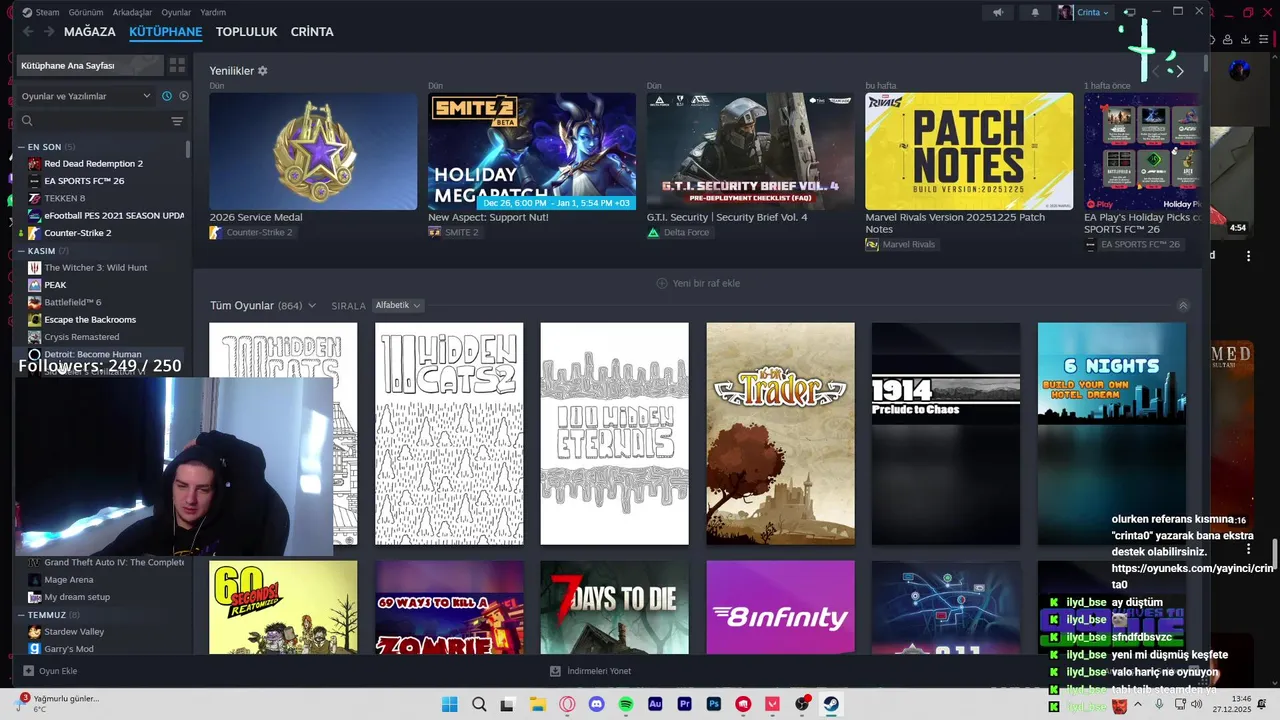1280x720 pixels.
Task: Open the CRİNTA profile tab
Action: (x=312, y=32)
